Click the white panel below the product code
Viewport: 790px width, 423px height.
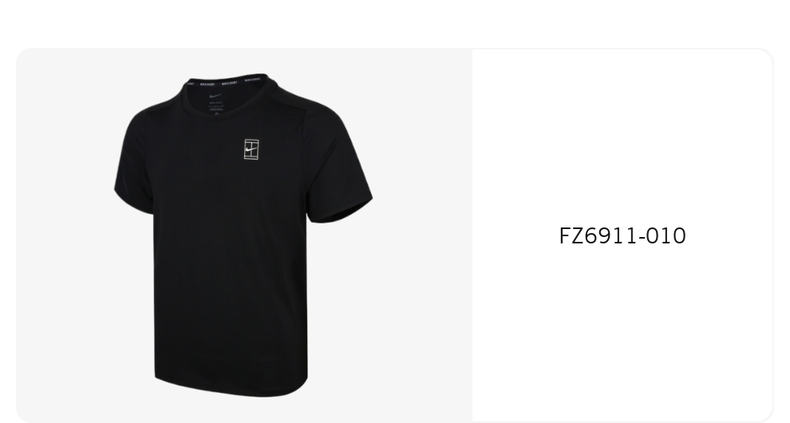[x=622, y=332]
